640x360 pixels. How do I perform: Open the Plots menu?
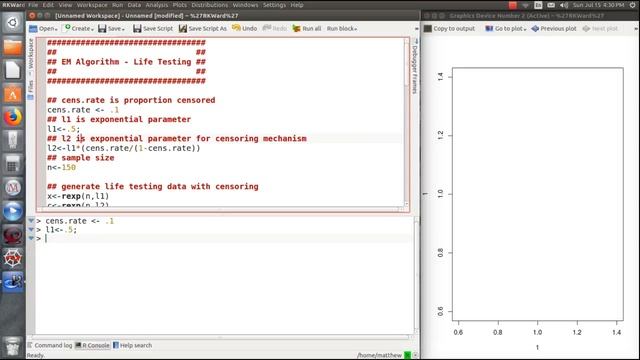coord(180,5)
